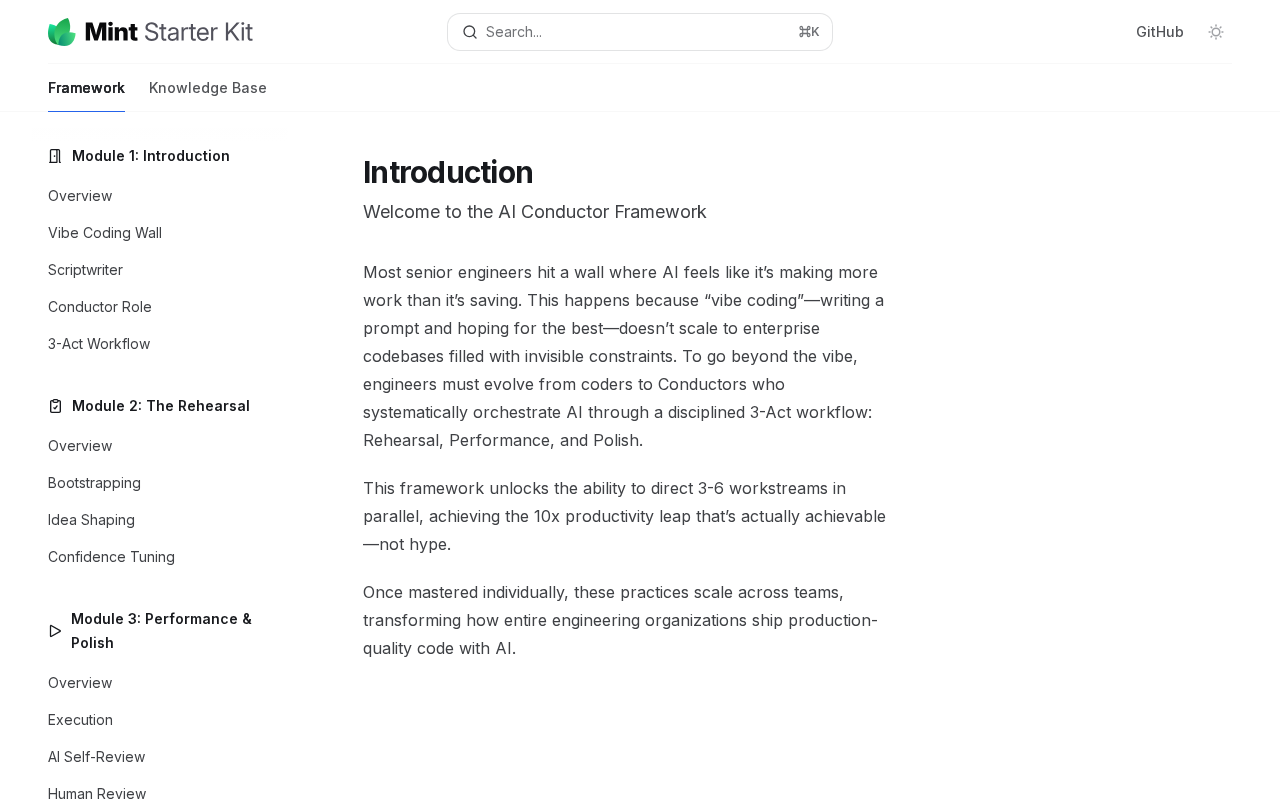Go to the Scriptwriter page
Screen dimensions: 1280x800
(x=85, y=270)
